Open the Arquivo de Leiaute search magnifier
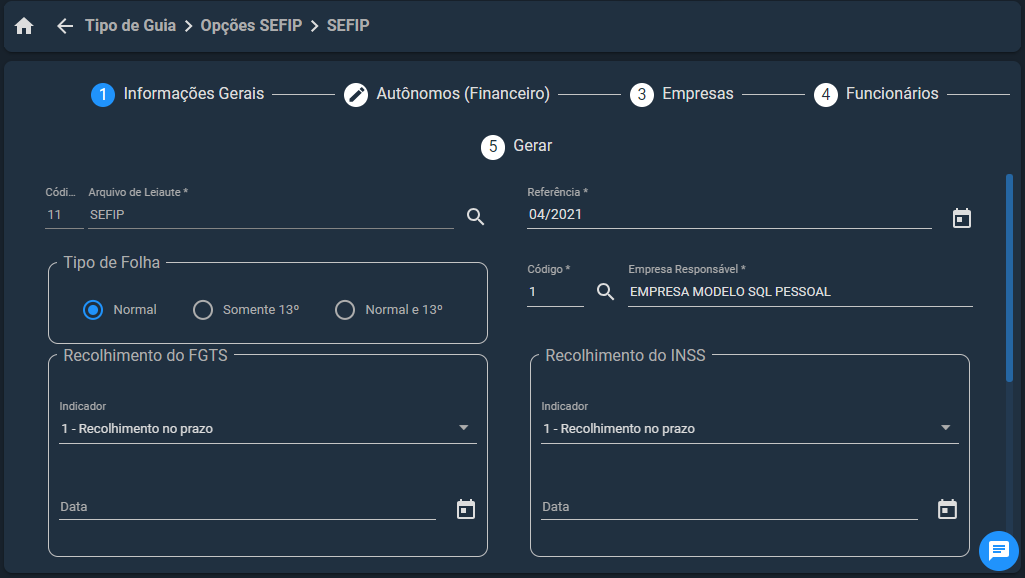This screenshot has height=578, width=1025. pyautogui.click(x=475, y=216)
